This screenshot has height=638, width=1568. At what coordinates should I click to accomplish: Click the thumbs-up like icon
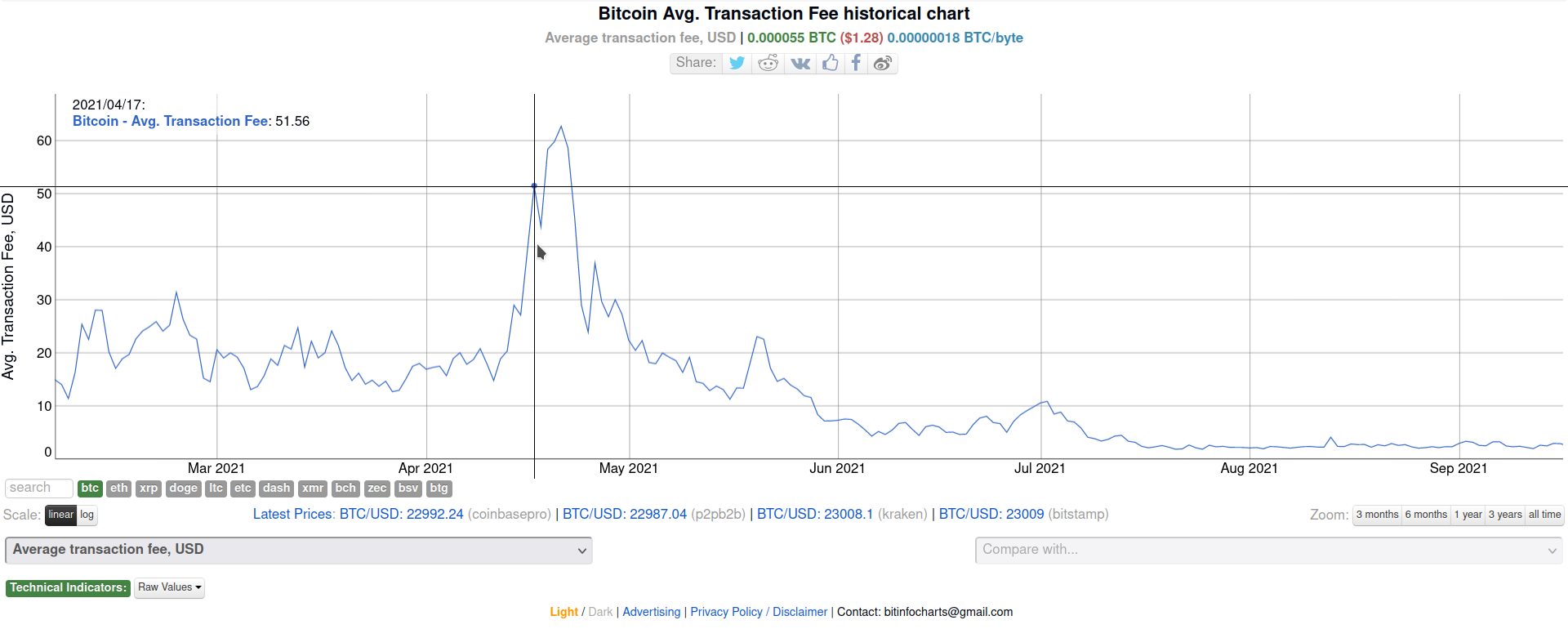(831, 63)
